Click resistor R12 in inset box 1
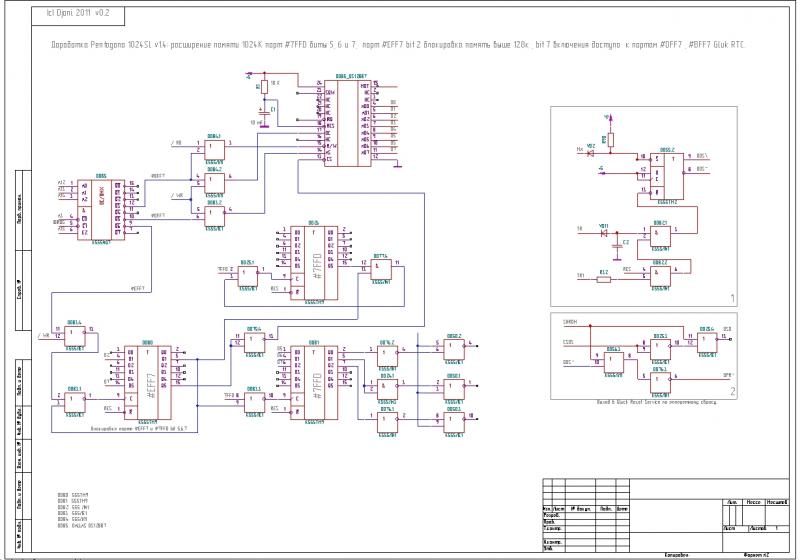This screenshot has height=560, width=800. pos(603,277)
